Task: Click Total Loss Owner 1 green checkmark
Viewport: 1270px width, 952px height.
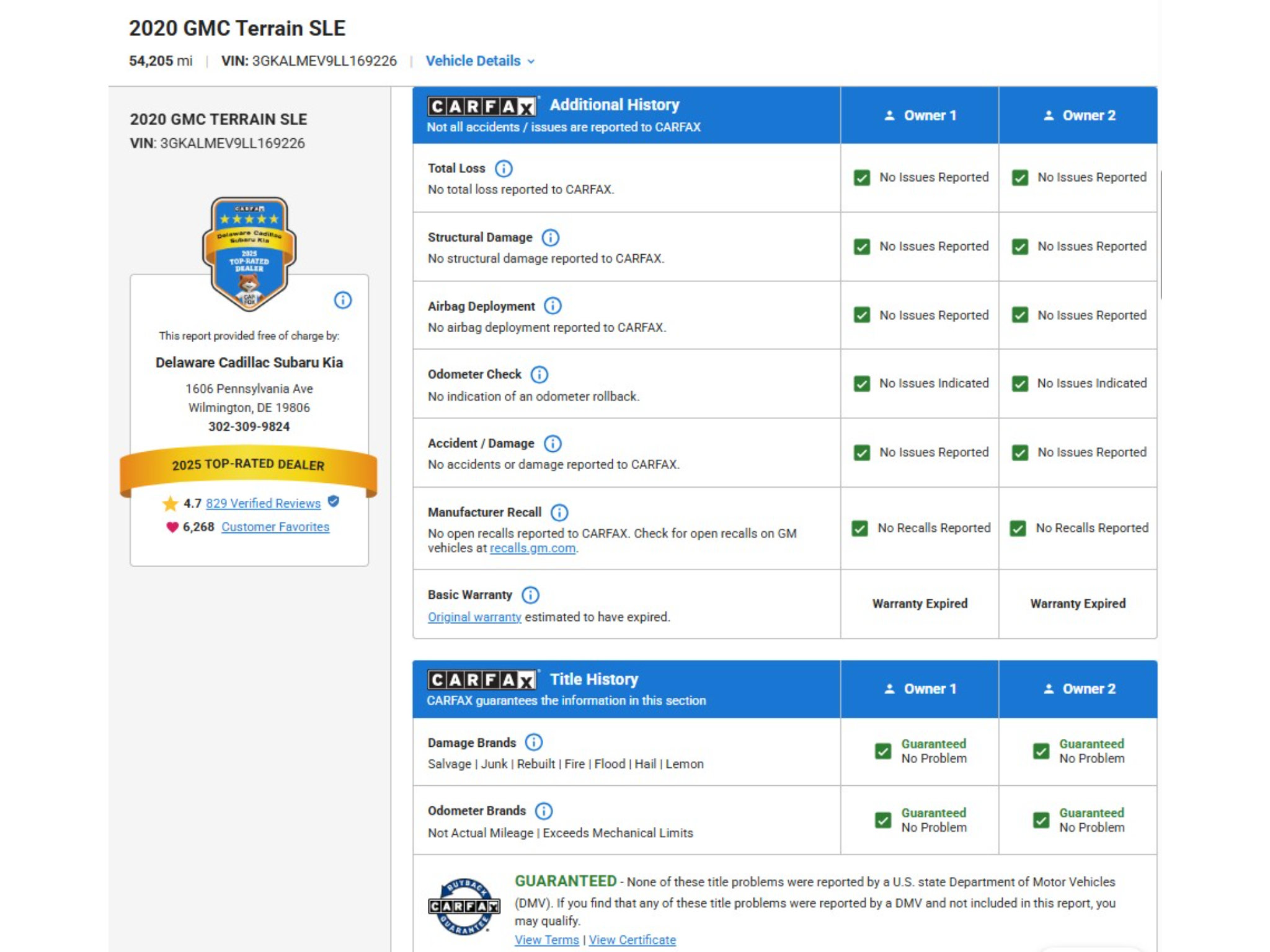Action: [x=861, y=178]
